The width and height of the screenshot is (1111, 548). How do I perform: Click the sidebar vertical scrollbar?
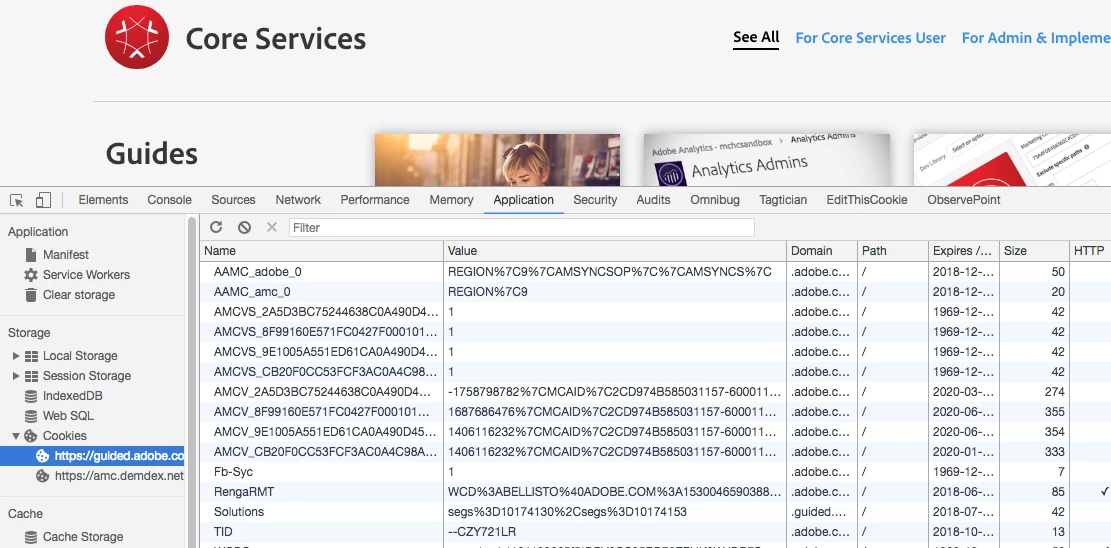pos(191,381)
